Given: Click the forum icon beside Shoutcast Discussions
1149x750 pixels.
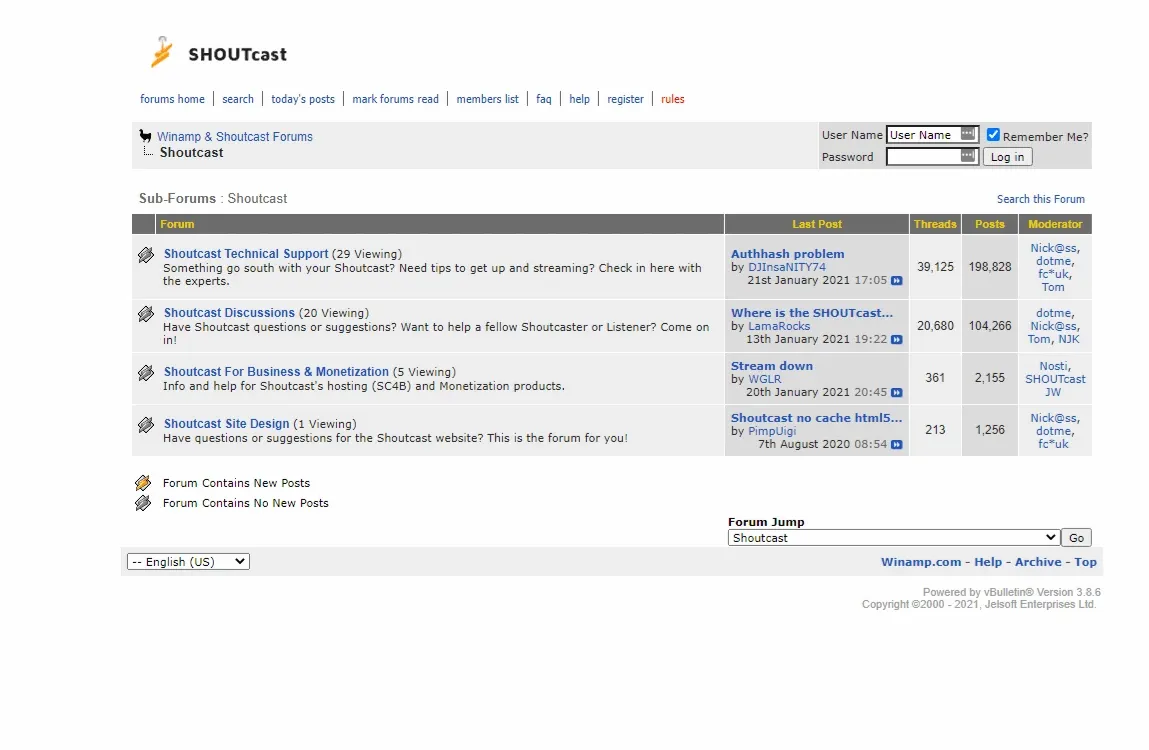Looking at the screenshot, I should pyautogui.click(x=145, y=315).
